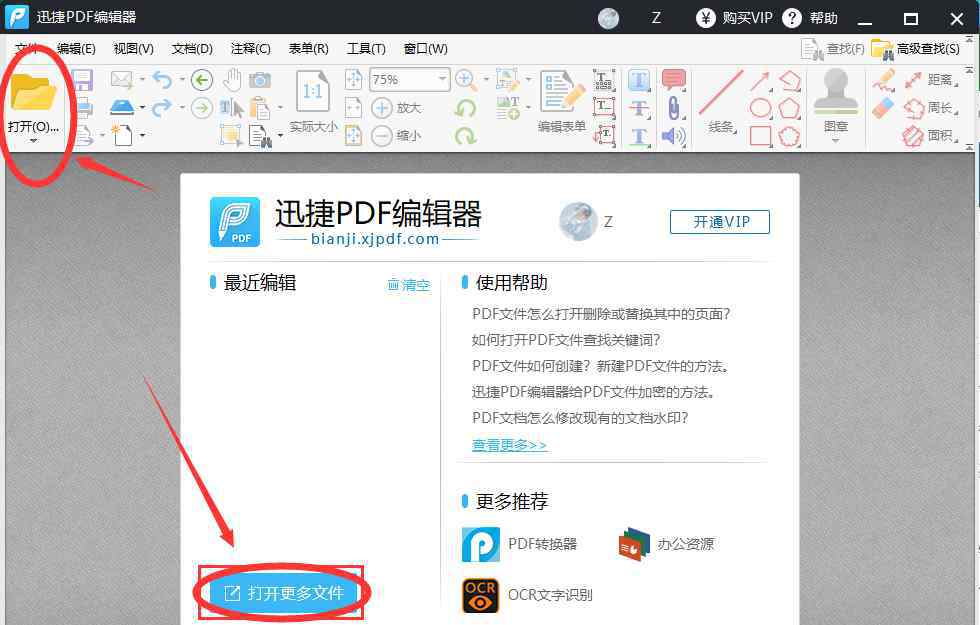Click the undo arrow icon
The width and height of the screenshot is (980, 625).
[162, 80]
